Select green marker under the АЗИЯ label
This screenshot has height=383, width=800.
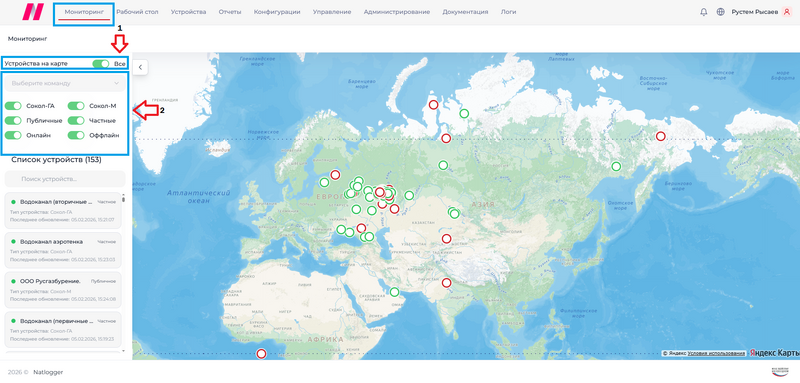(x=454, y=213)
